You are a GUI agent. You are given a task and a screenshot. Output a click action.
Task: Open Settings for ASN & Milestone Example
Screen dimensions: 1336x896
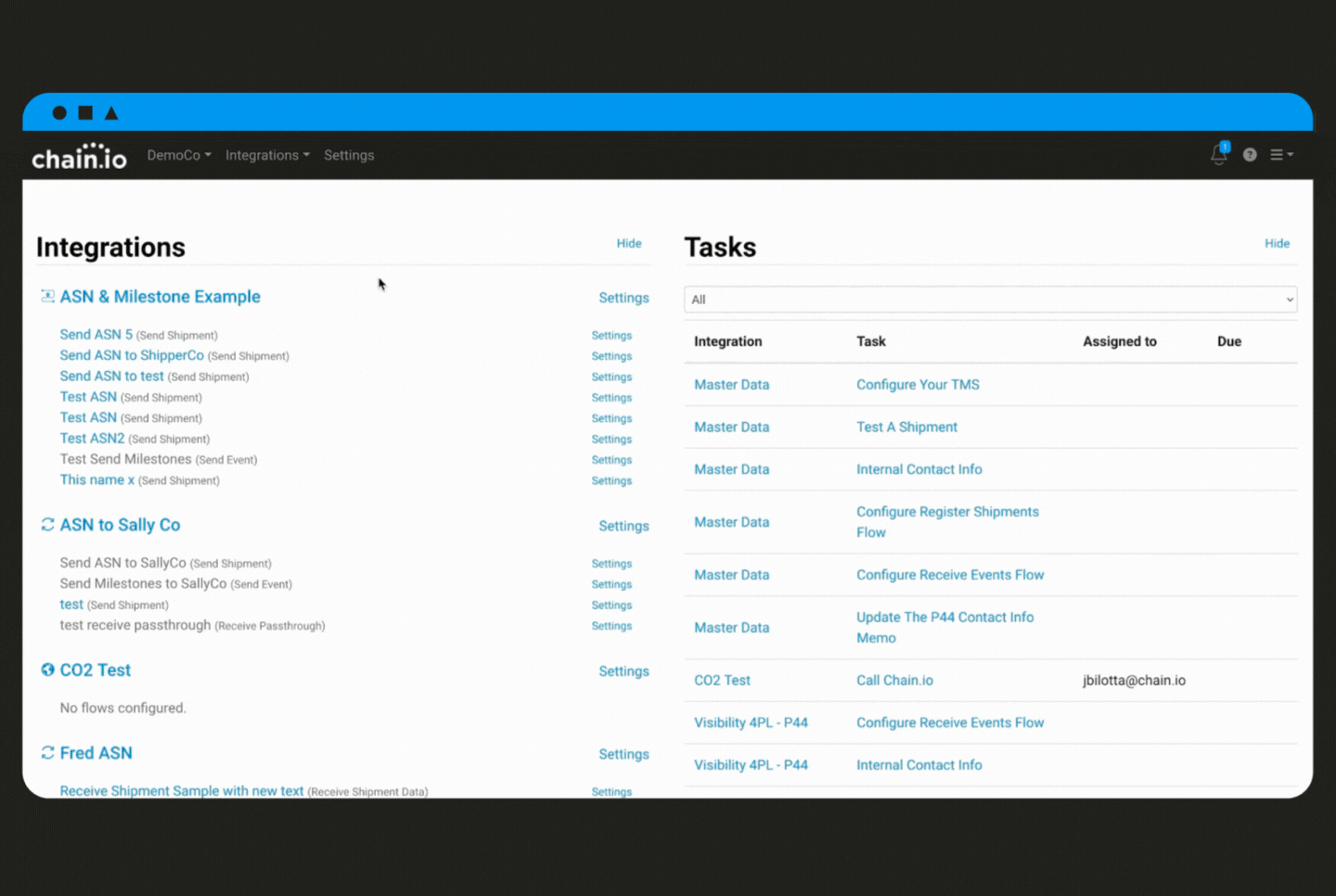[623, 298]
